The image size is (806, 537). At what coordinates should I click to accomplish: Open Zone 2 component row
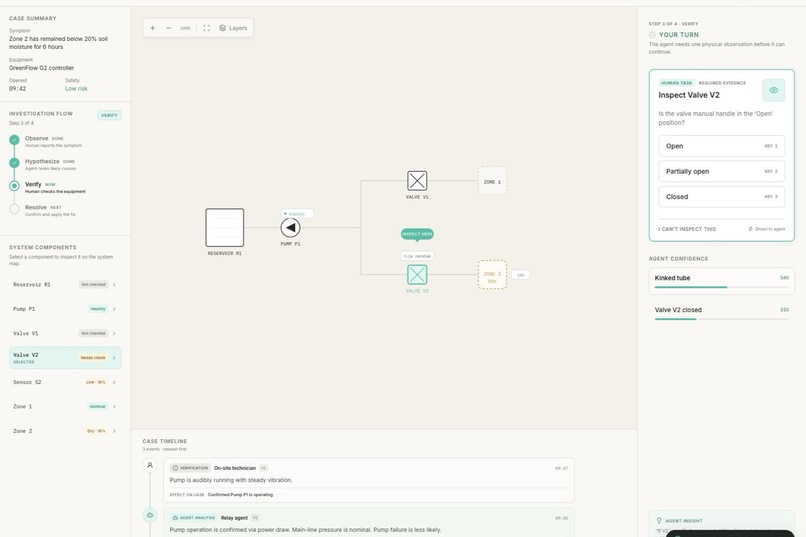65,431
